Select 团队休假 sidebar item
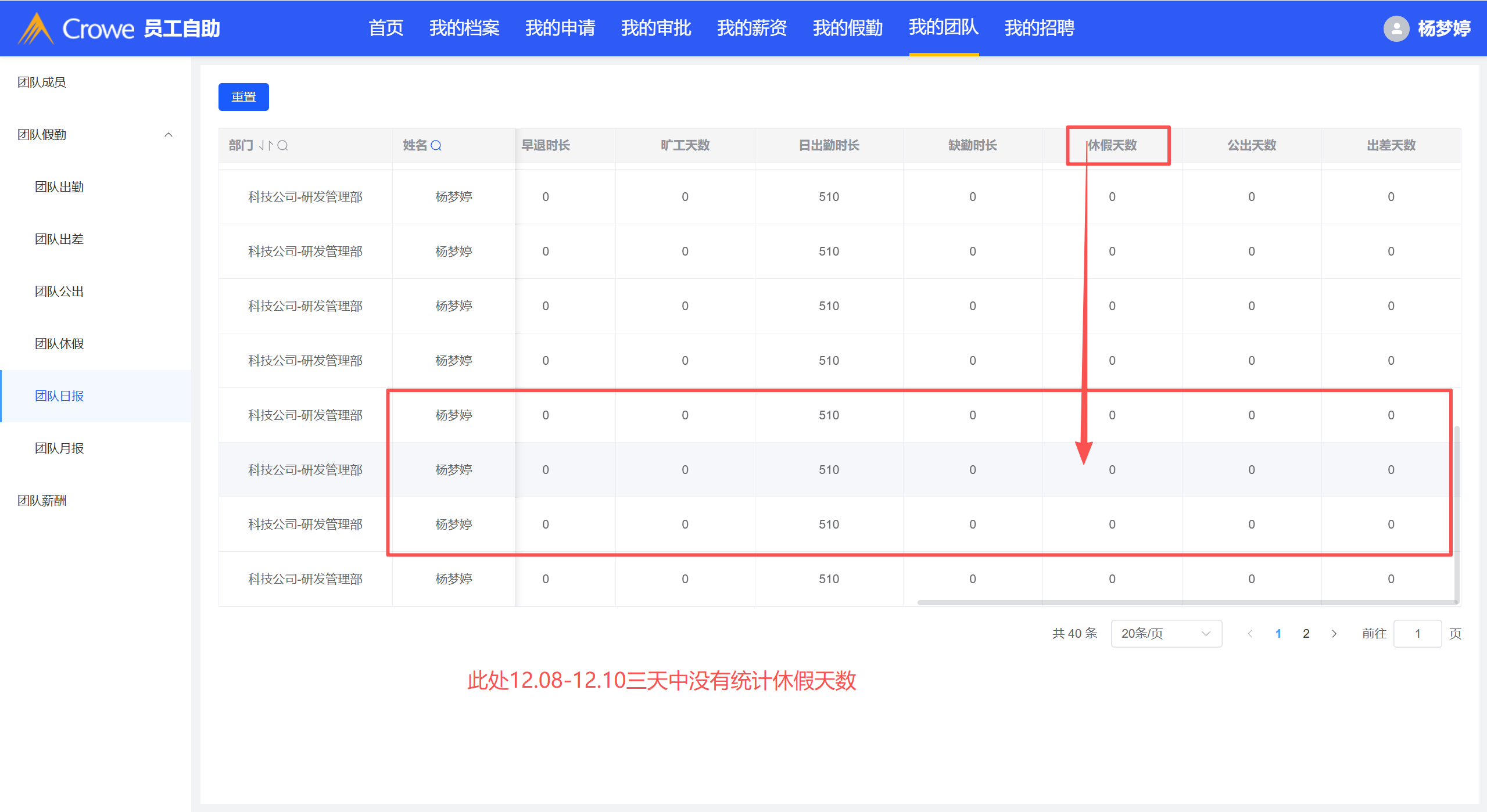The height and width of the screenshot is (812, 1487). pos(59,344)
